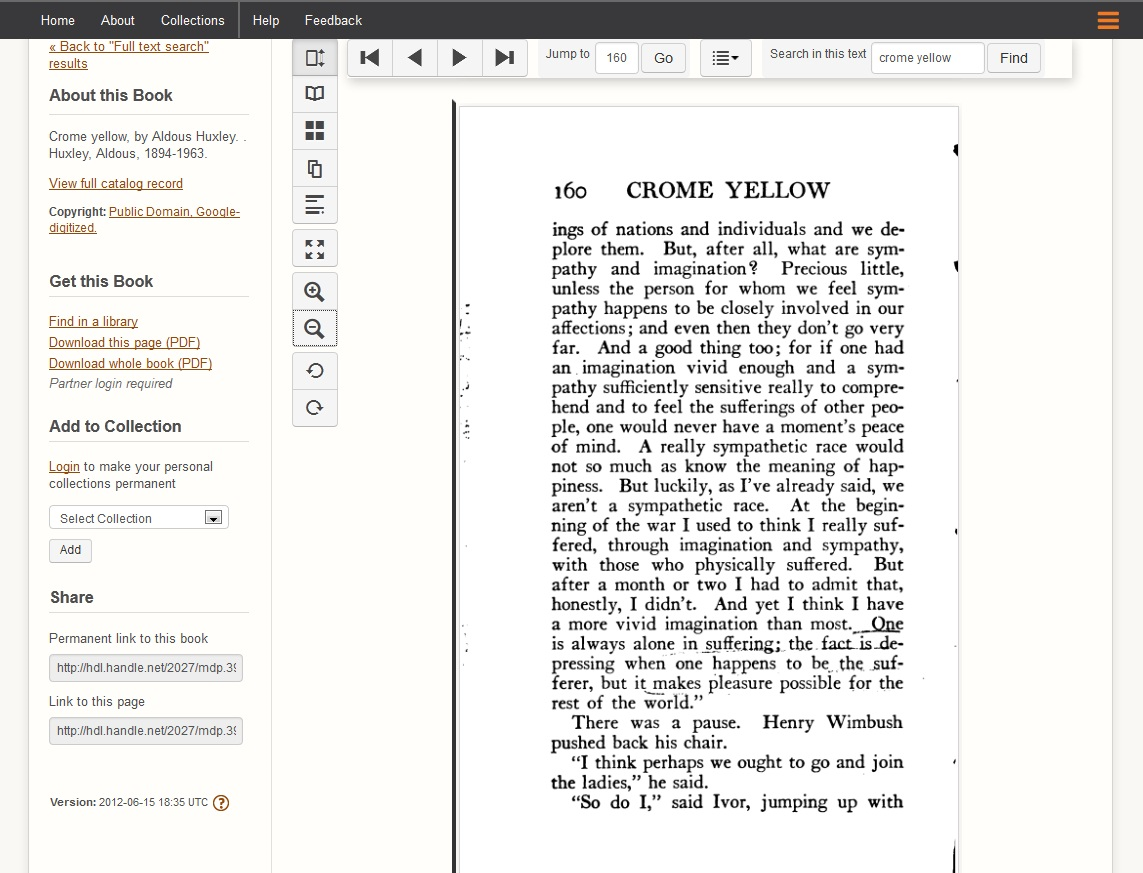Viewport: 1143px width, 873px height.
Task: Switch to scroll page view
Action: (x=315, y=58)
